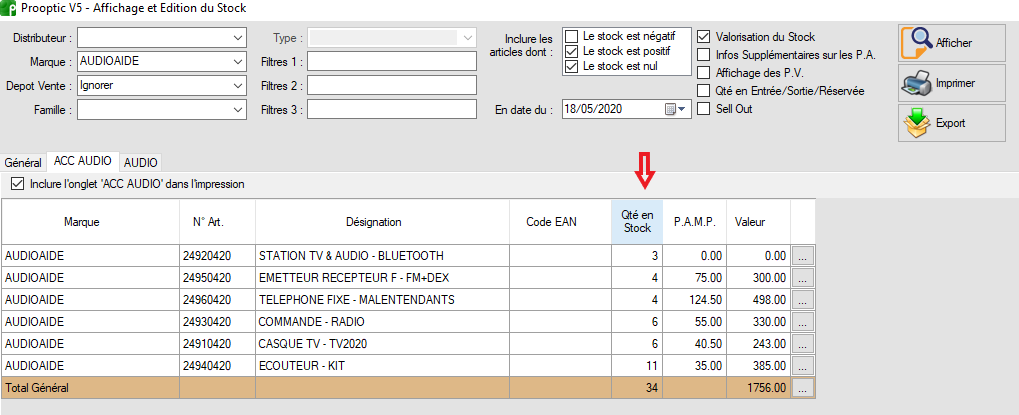1019x415 pixels.
Task: Click total value 1756.00
Action: [767, 388]
